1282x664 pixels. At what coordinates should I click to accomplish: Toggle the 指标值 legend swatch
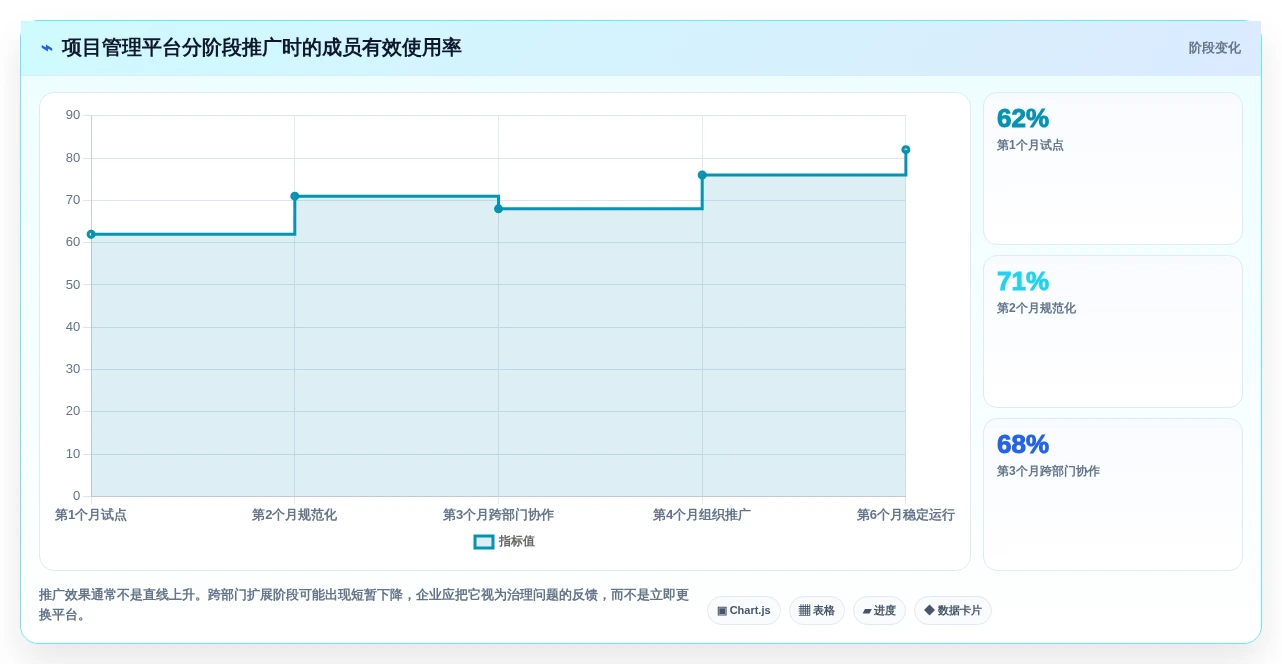point(484,542)
